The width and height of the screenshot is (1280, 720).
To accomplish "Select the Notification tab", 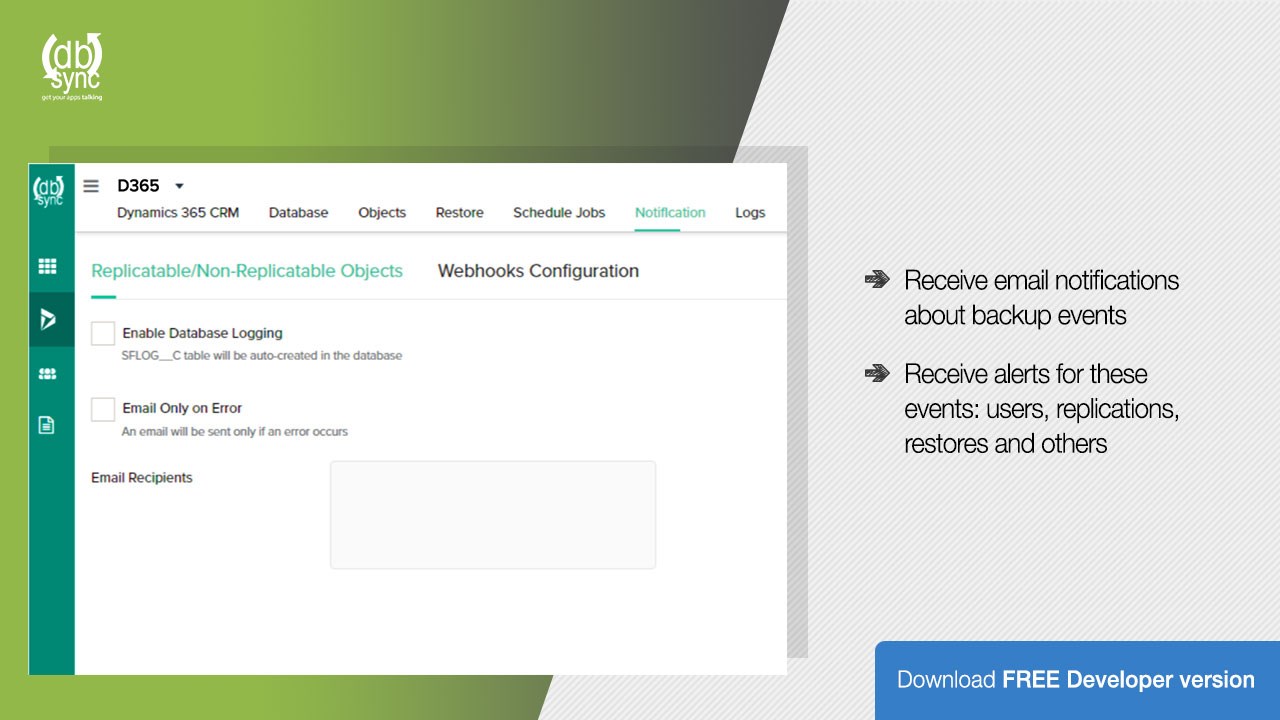I will [x=670, y=213].
